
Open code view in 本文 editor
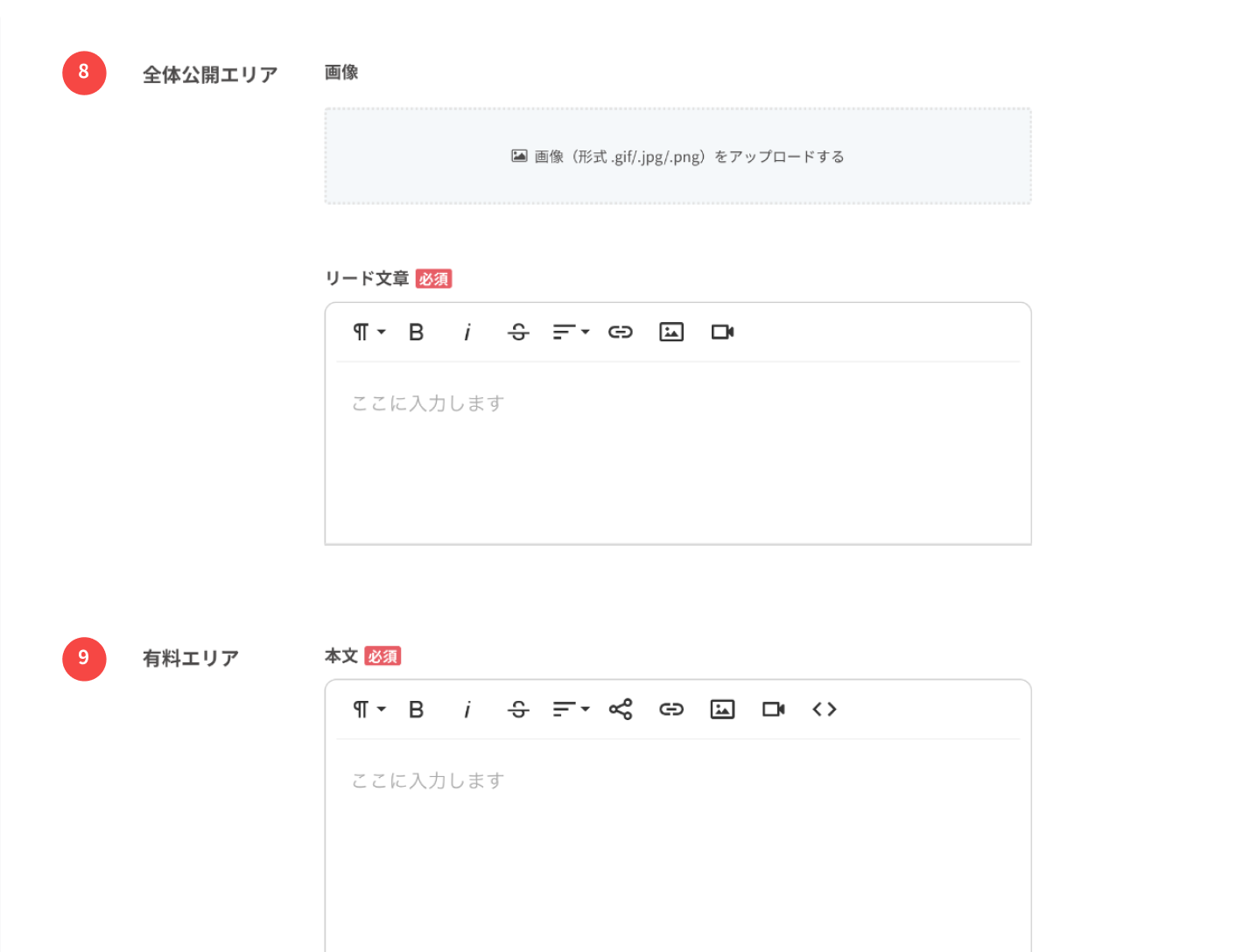click(x=824, y=710)
